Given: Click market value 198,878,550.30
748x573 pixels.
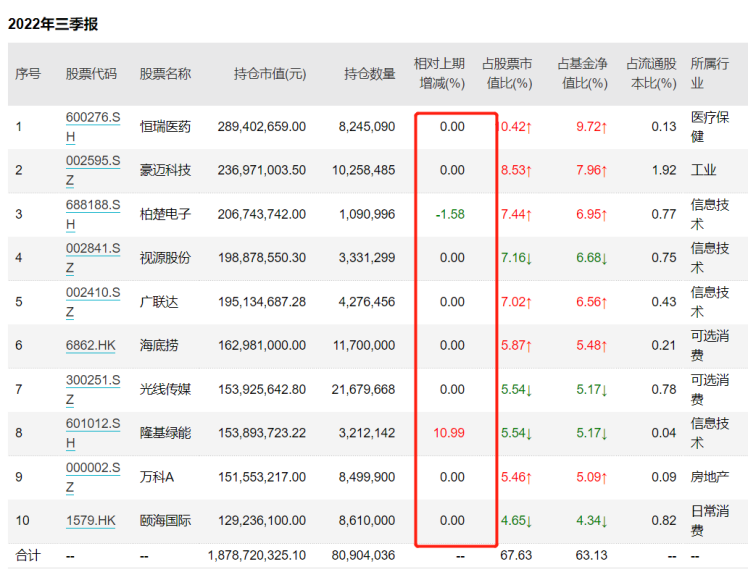Looking at the screenshot, I should [262, 258].
